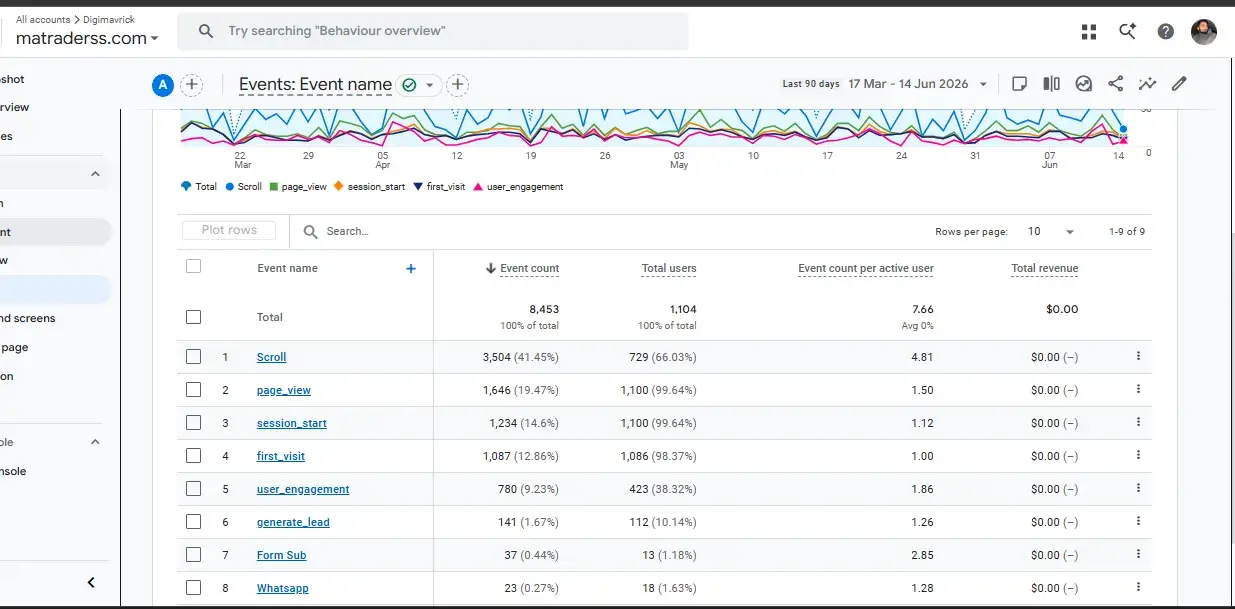The image size is (1235, 609).
Task: Open the insights trend line icon
Action: 1147,84
